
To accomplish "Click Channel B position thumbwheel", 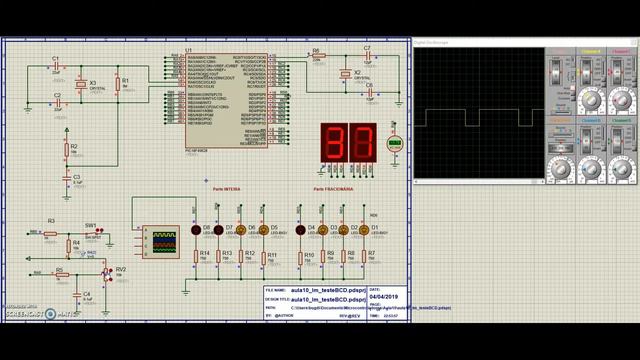I will tap(587, 141).
